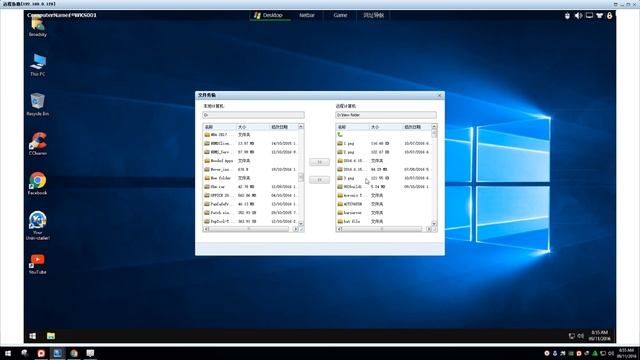Go up one level in remote file list
The image size is (640, 360).
[340, 135]
